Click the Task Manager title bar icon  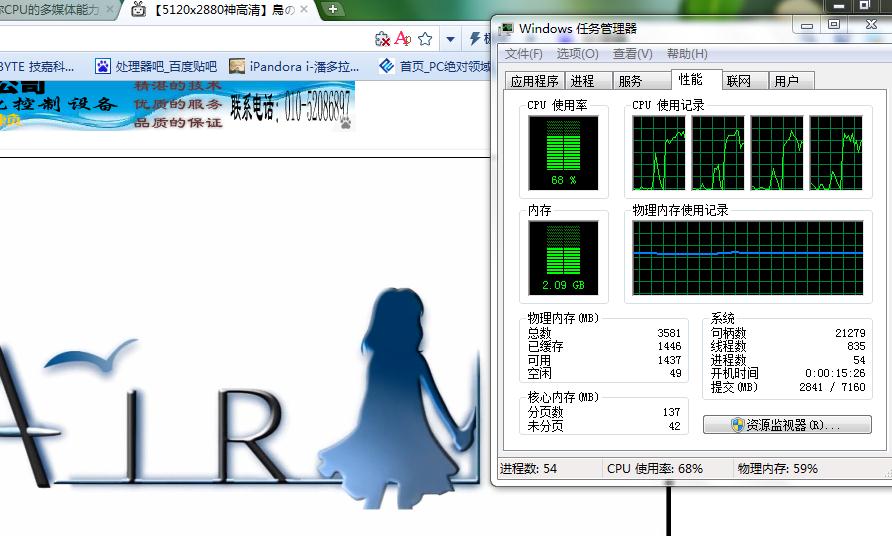click(x=505, y=28)
